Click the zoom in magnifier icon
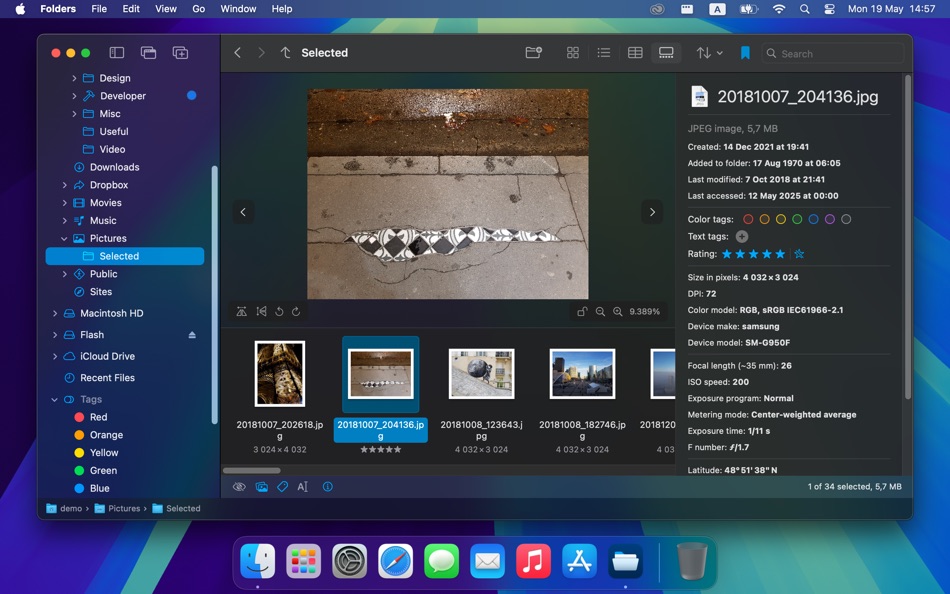 (617, 312)
